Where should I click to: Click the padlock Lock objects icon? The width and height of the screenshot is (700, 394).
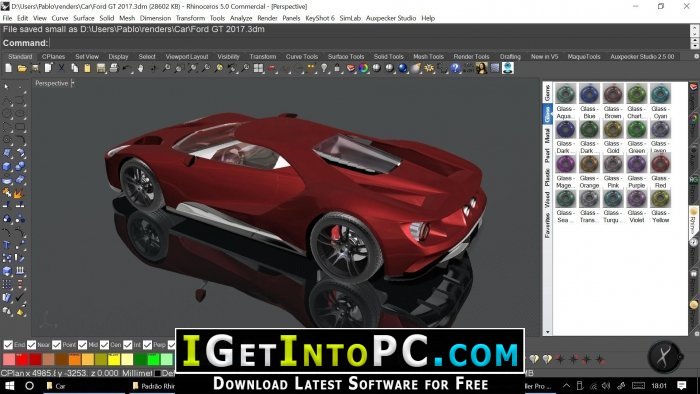coord(337,68)
